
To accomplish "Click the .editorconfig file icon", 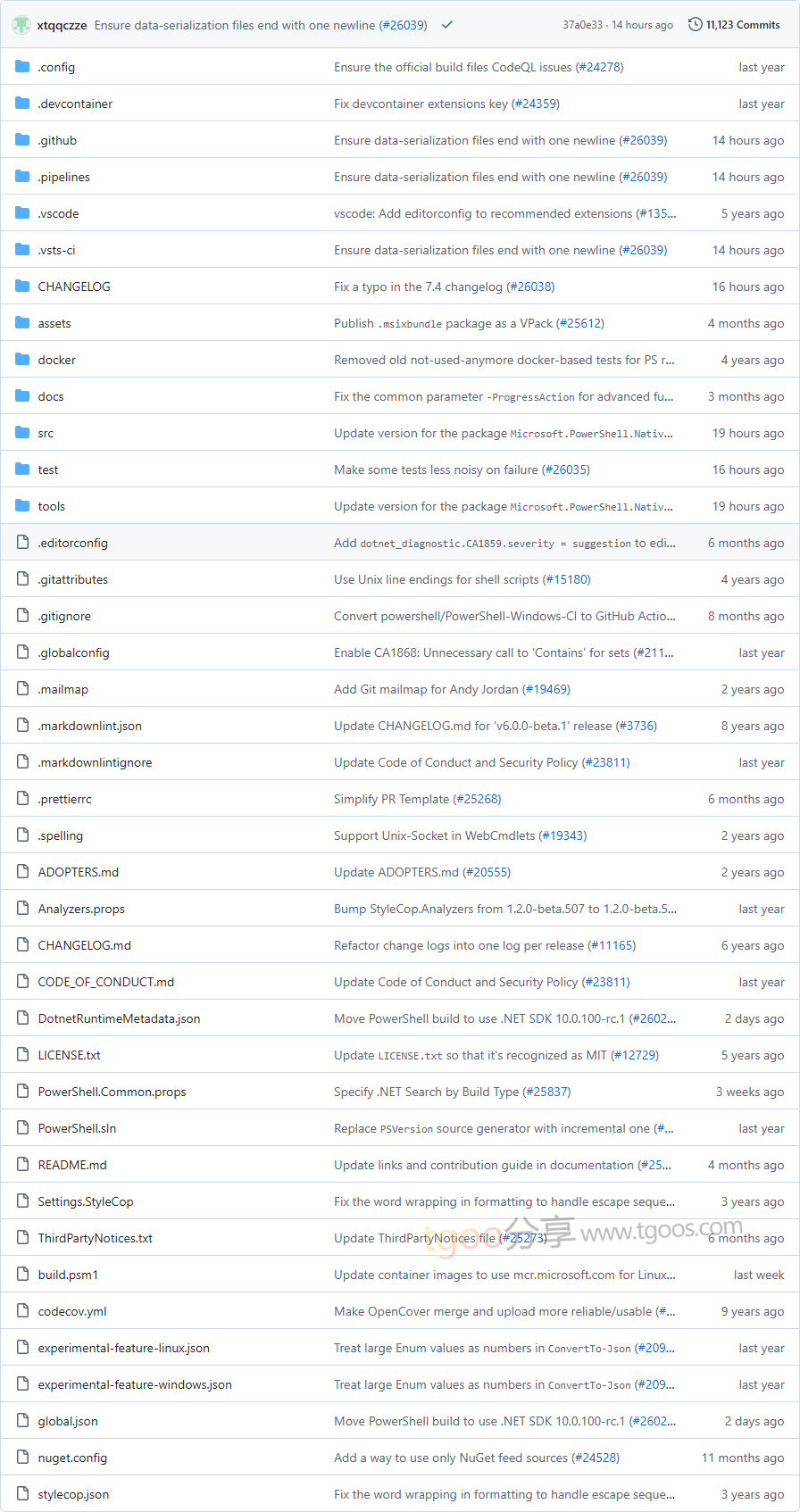I will [22, 543].
